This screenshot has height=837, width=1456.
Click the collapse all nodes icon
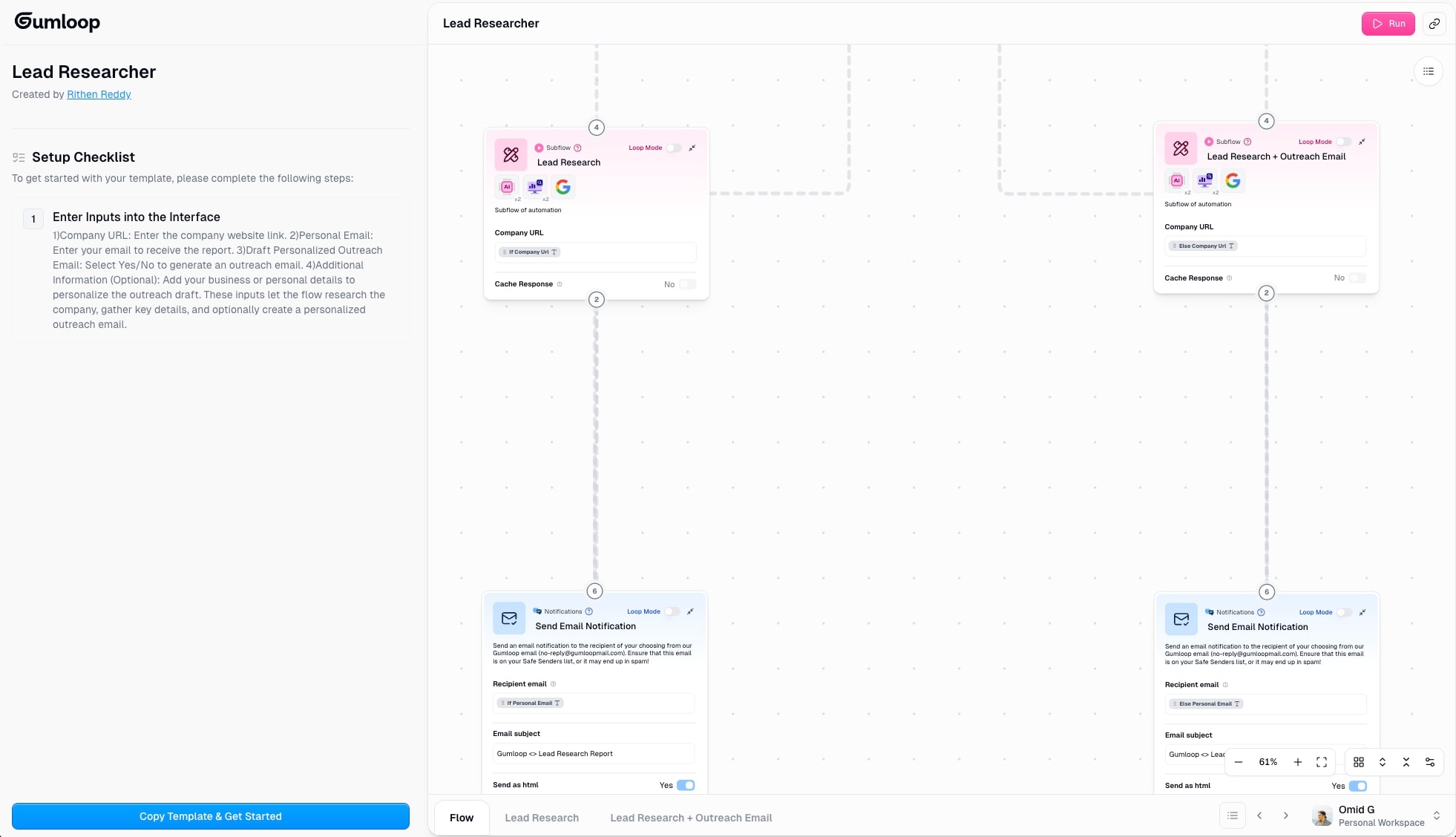point(1406,762)
